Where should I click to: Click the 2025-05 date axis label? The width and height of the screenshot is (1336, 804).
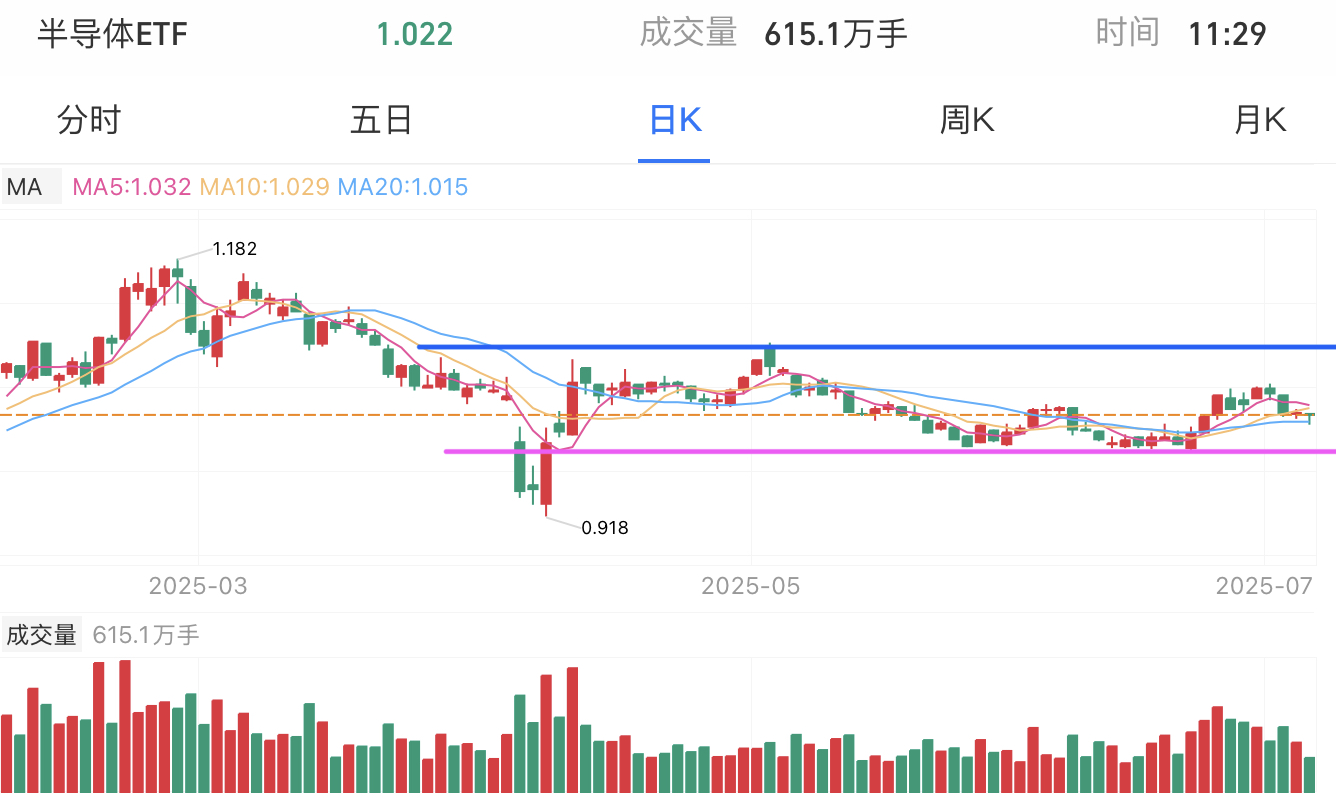751,586
